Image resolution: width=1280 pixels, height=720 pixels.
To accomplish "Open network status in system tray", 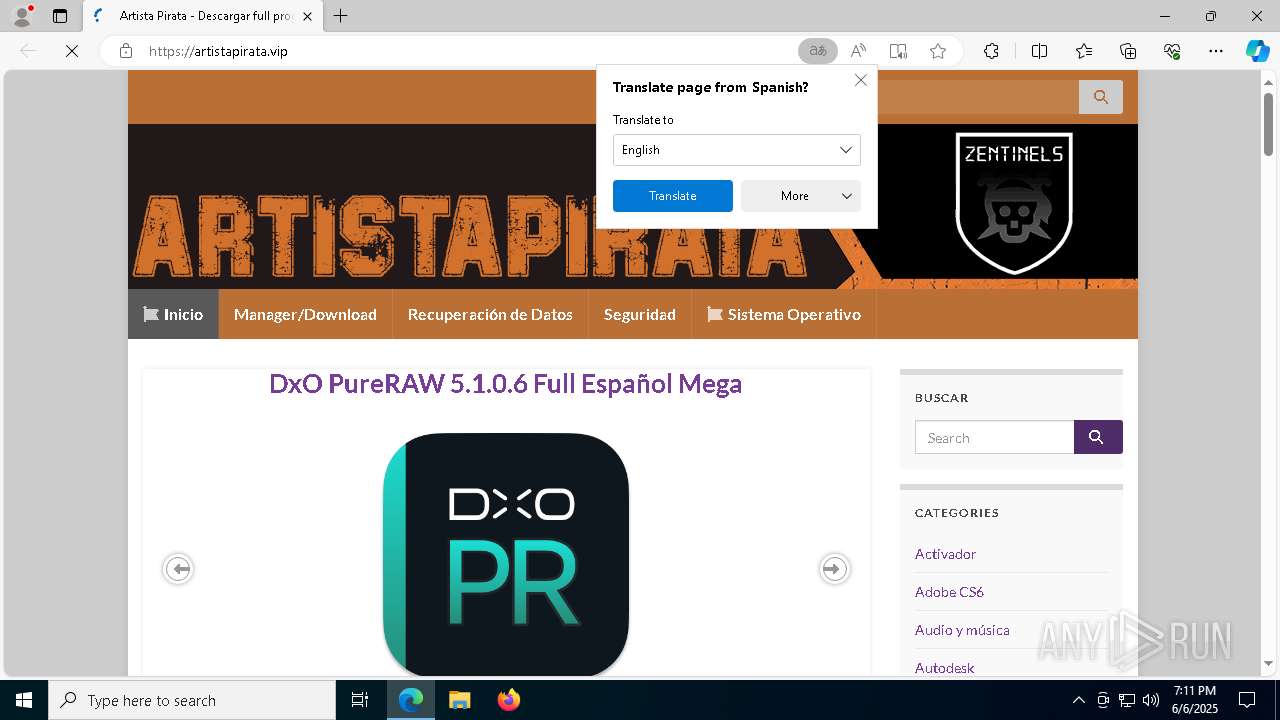I will pos(1127,700).
